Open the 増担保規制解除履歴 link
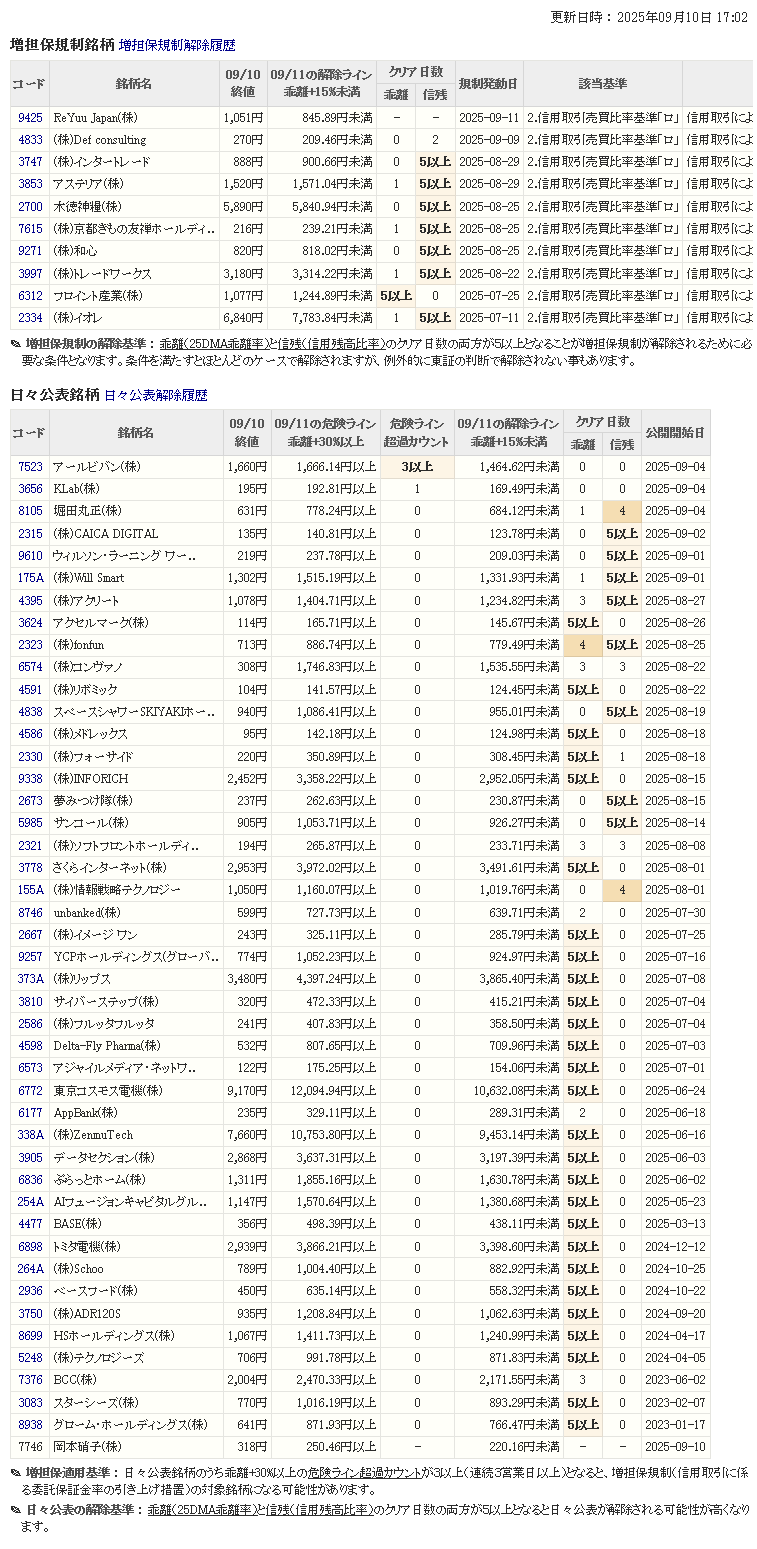The height and width of the screenshot is (1549, 757). tap(177, 45)
